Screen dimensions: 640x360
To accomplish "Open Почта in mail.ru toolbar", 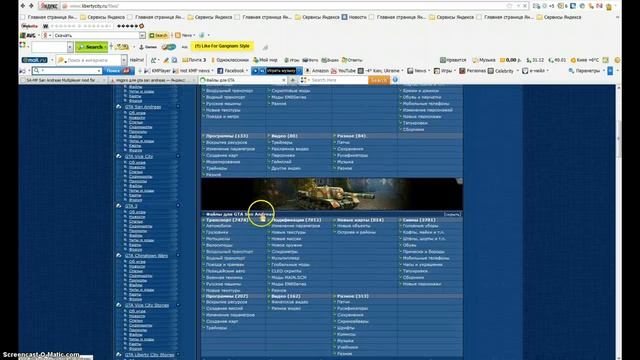I will tap(194, 60).
